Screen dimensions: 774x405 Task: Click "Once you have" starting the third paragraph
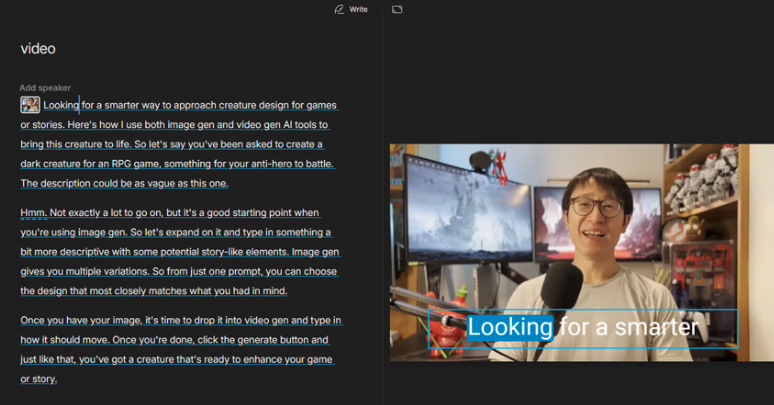point(53,320)
